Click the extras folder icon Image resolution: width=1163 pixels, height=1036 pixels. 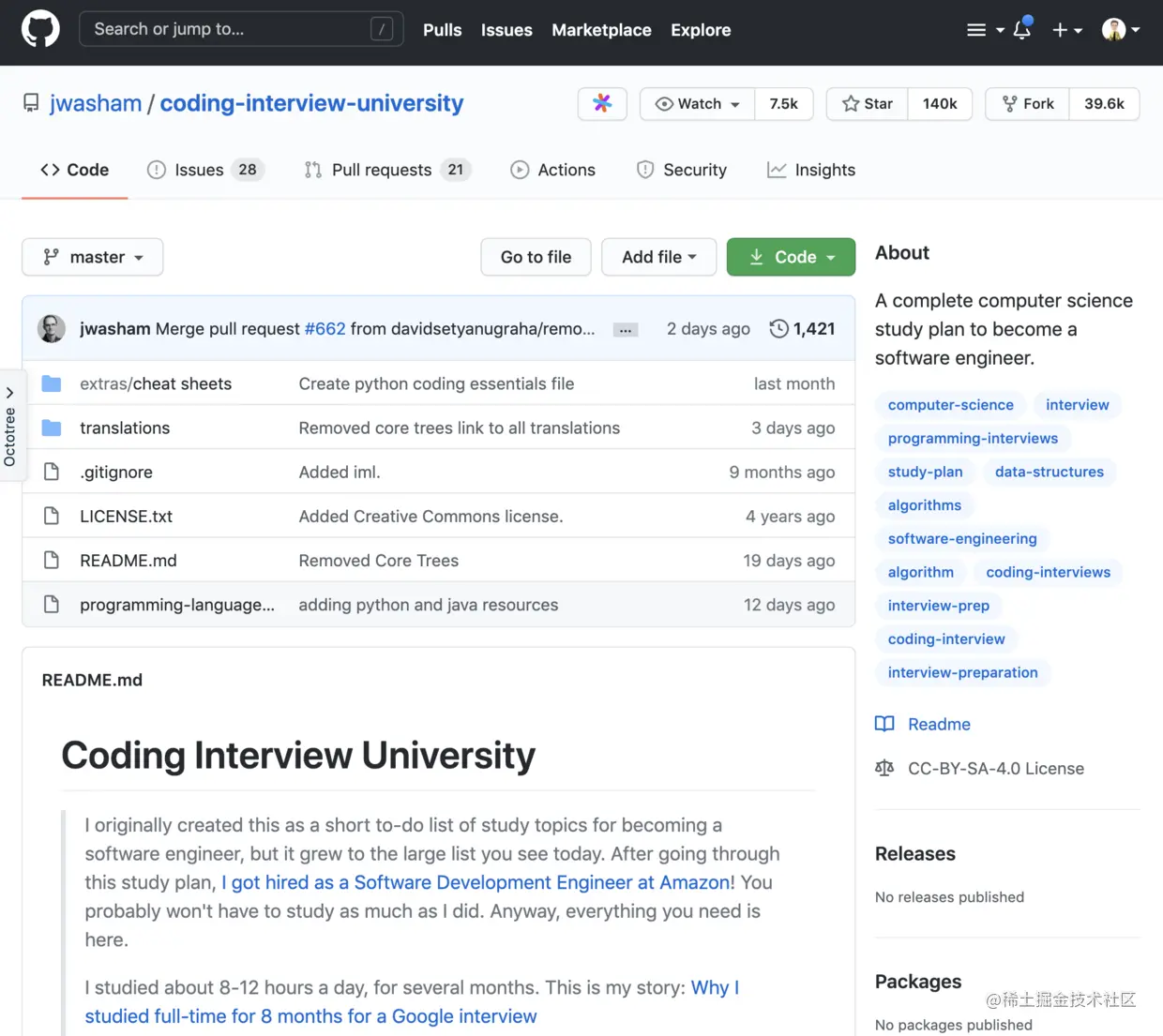click(x=52, y=383)
